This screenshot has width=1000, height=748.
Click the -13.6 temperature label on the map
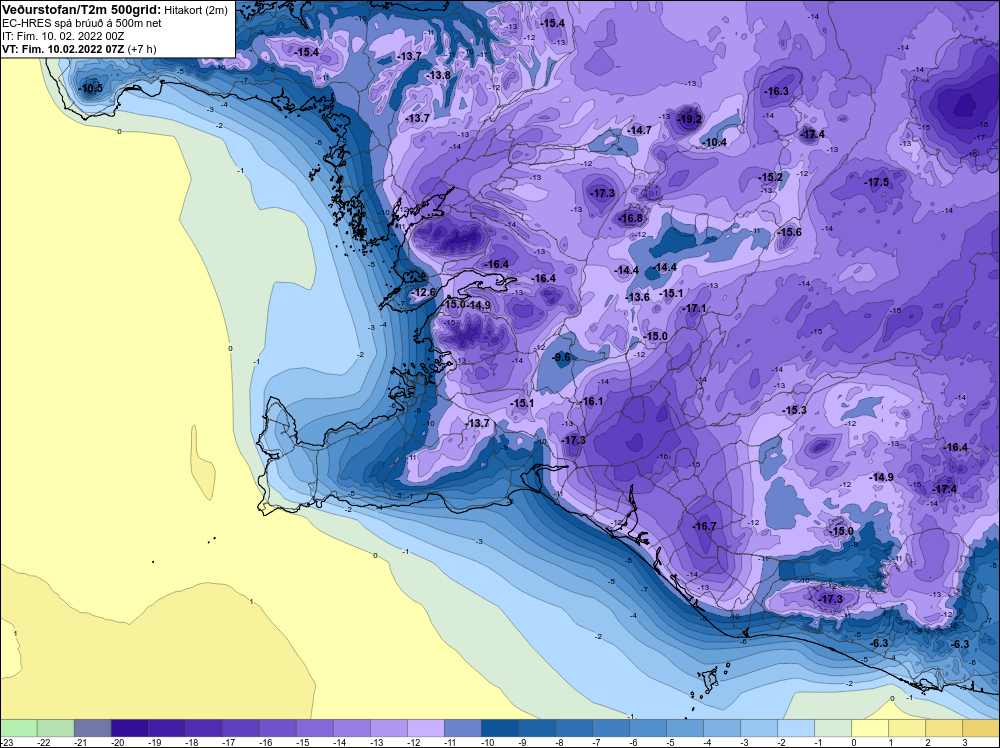(x=637, y=297)
